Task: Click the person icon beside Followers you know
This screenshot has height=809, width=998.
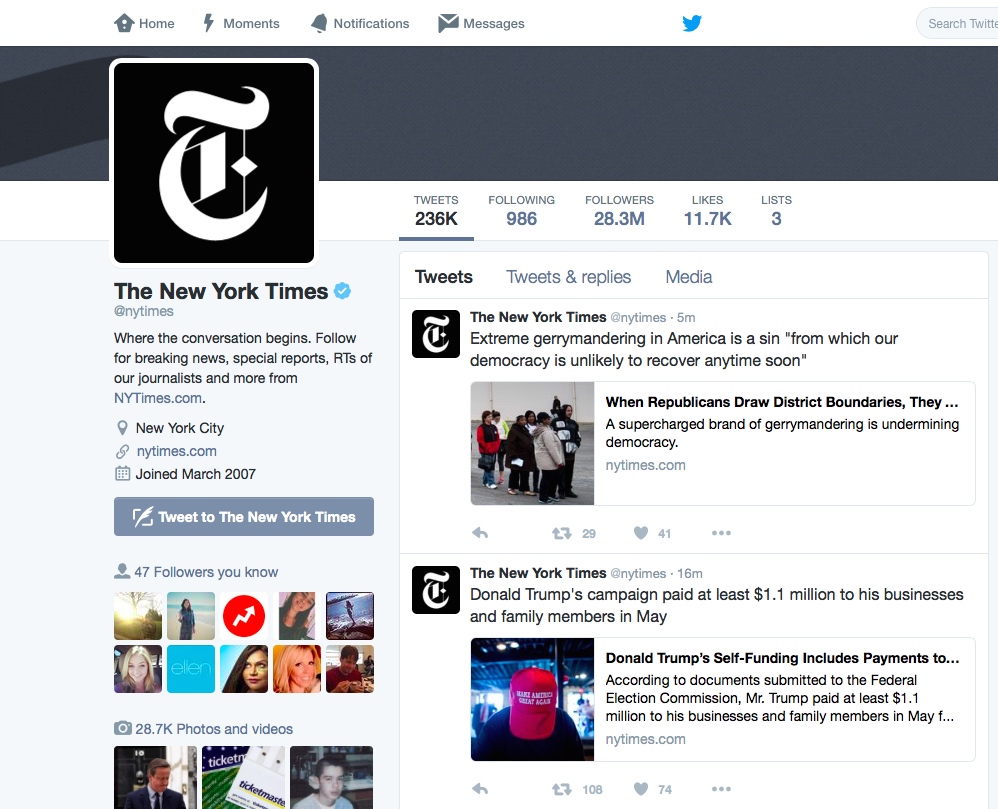Action: [x=122, y=572]
